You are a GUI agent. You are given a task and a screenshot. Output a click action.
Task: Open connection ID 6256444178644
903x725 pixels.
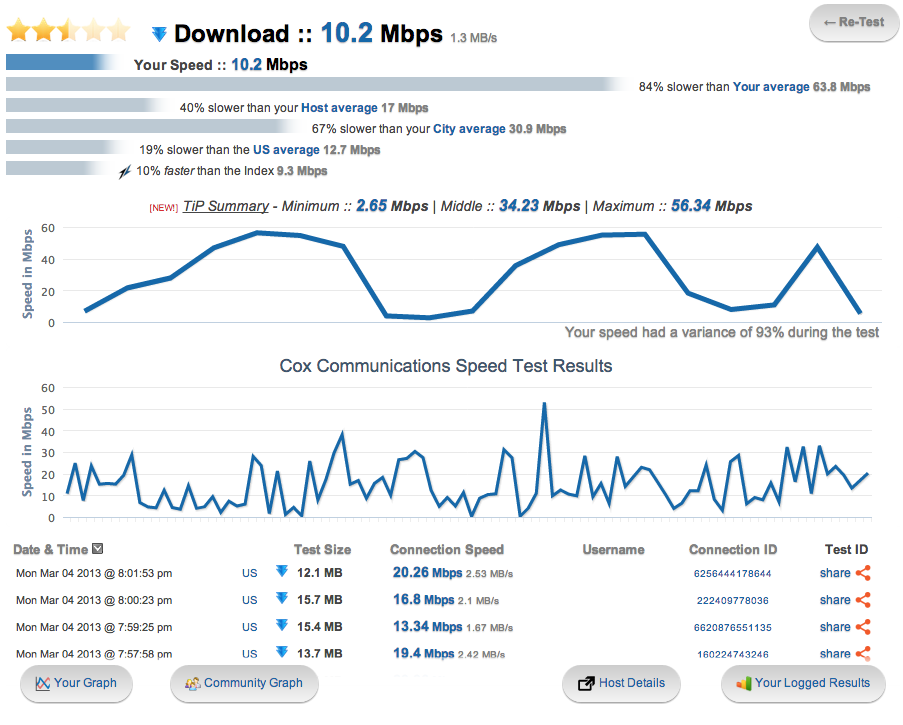(x=733, y=574)
